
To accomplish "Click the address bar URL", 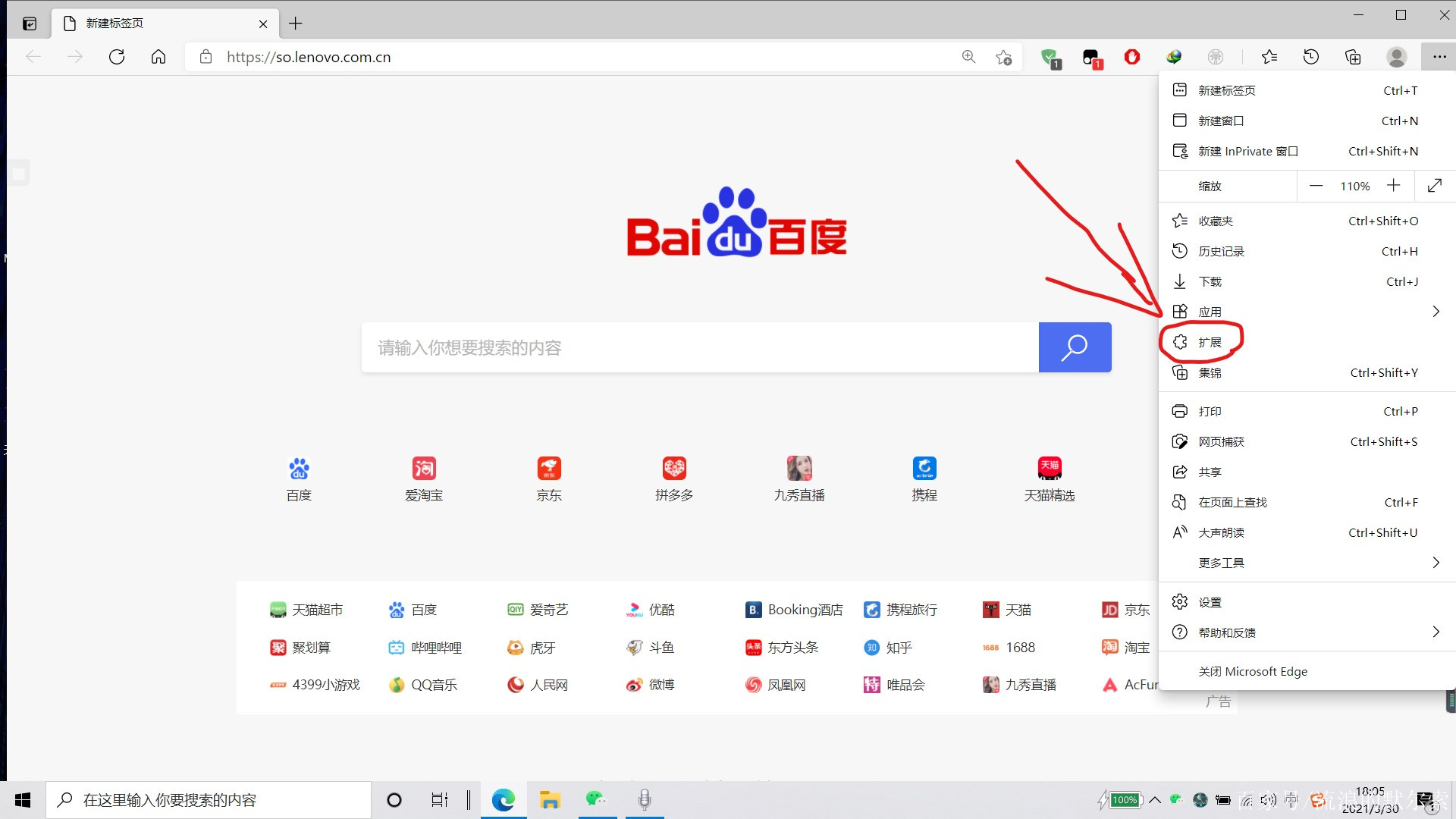I will point(309,57).
